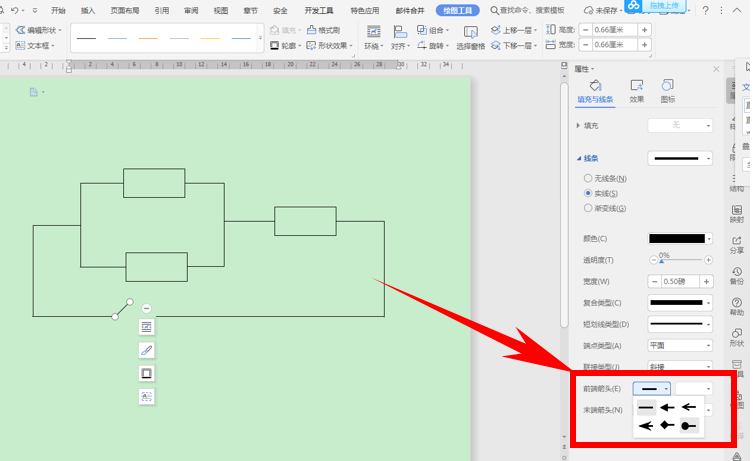
Task: Select 渐变线 gradient line radio button
Action: click(x=588, y=208)
